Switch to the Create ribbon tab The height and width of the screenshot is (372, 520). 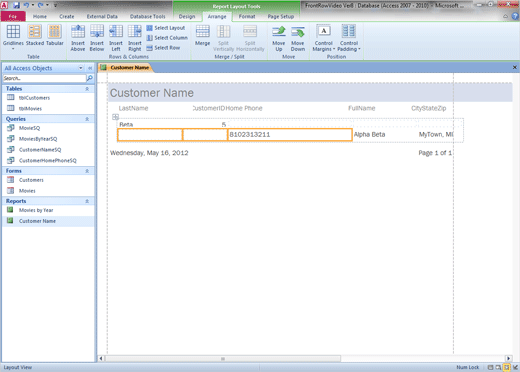[x=67, y=16]
